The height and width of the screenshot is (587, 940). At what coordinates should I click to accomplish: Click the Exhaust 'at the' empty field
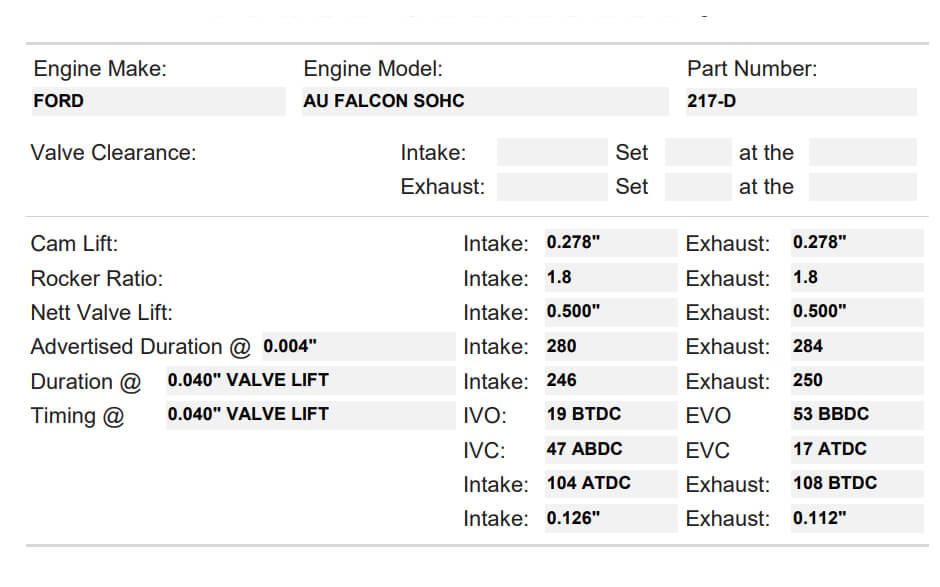(x=862, y=187)
